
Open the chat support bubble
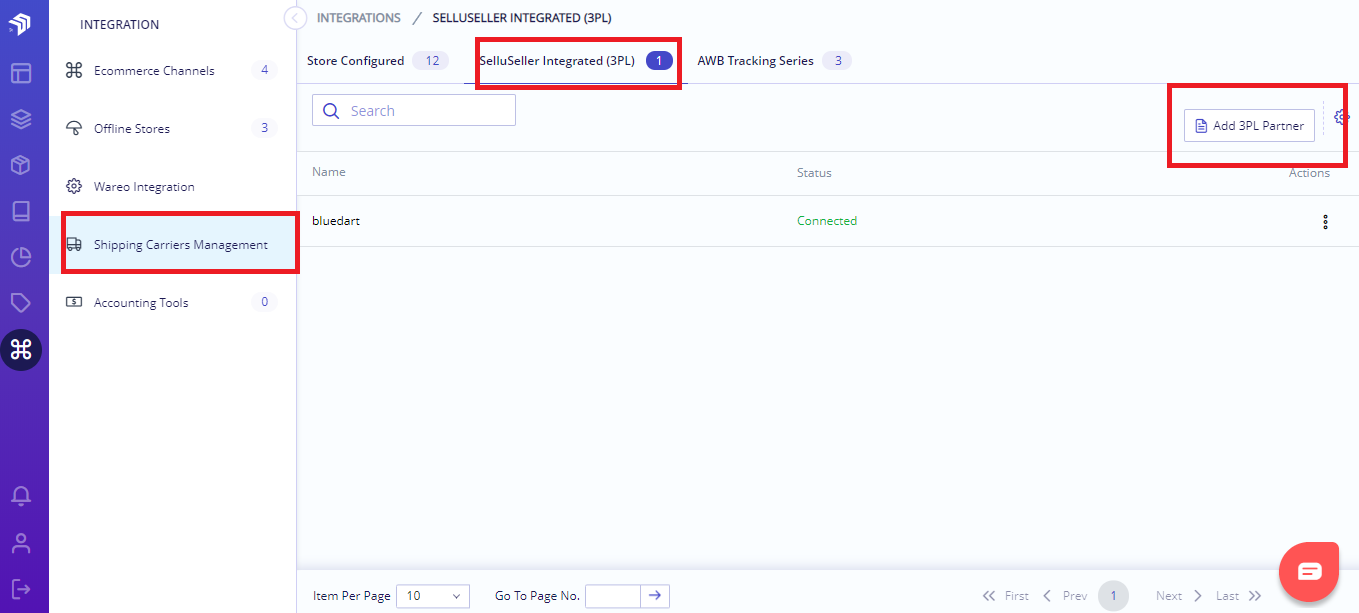[1309, 571]
